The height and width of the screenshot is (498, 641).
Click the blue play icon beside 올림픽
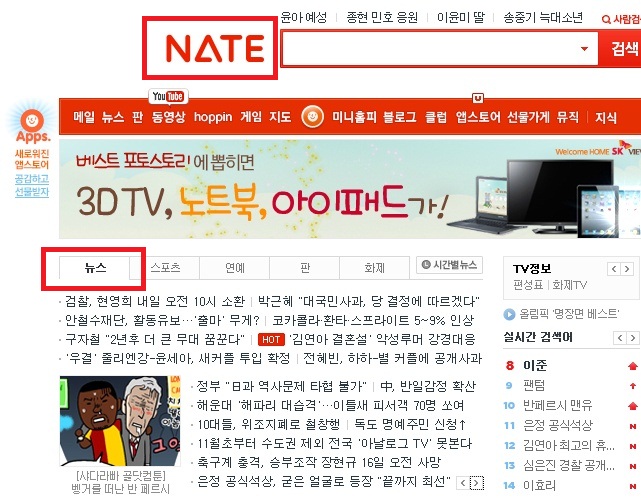509,314
